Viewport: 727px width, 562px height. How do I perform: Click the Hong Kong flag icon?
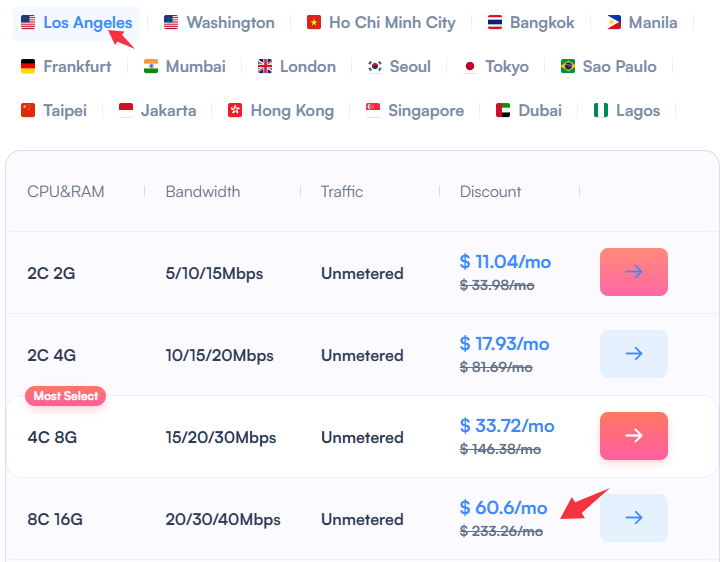click(235, 110)
